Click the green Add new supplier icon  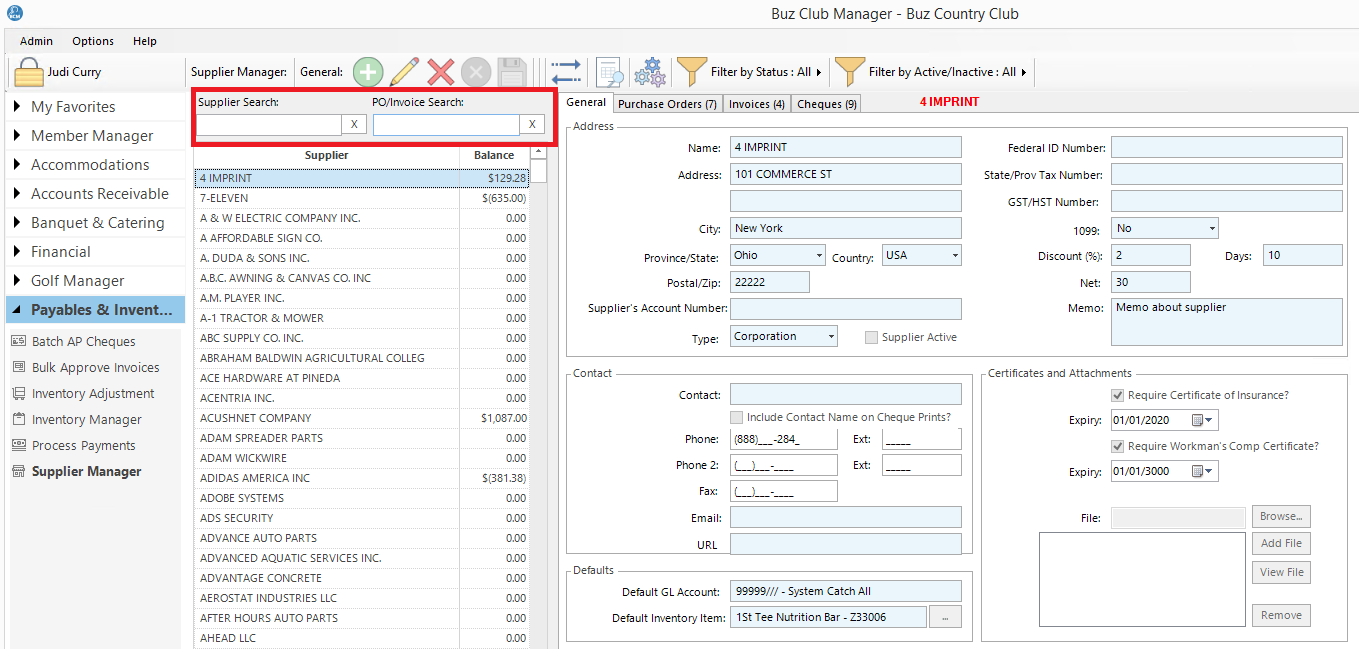coord(368,72)
